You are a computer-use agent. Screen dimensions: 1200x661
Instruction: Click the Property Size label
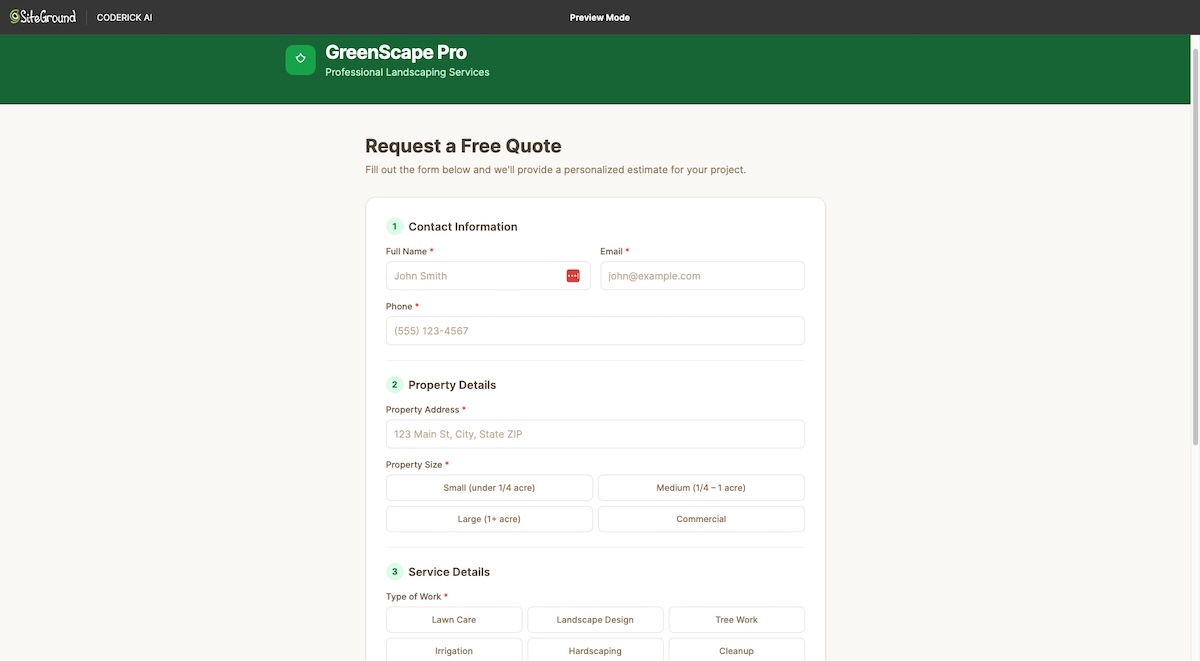[x=417, y=465]
